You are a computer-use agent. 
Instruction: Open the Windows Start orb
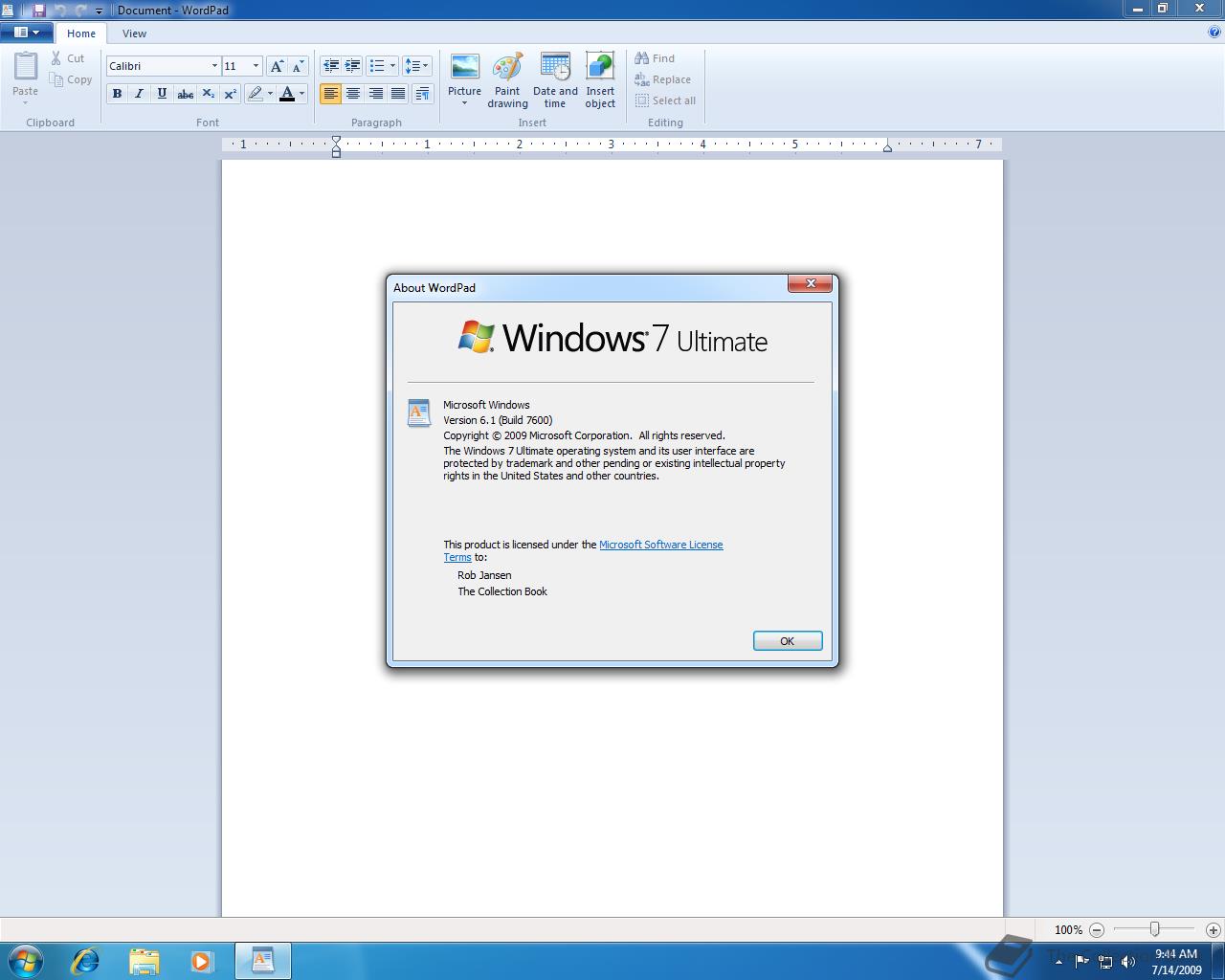tap(27, 961)
